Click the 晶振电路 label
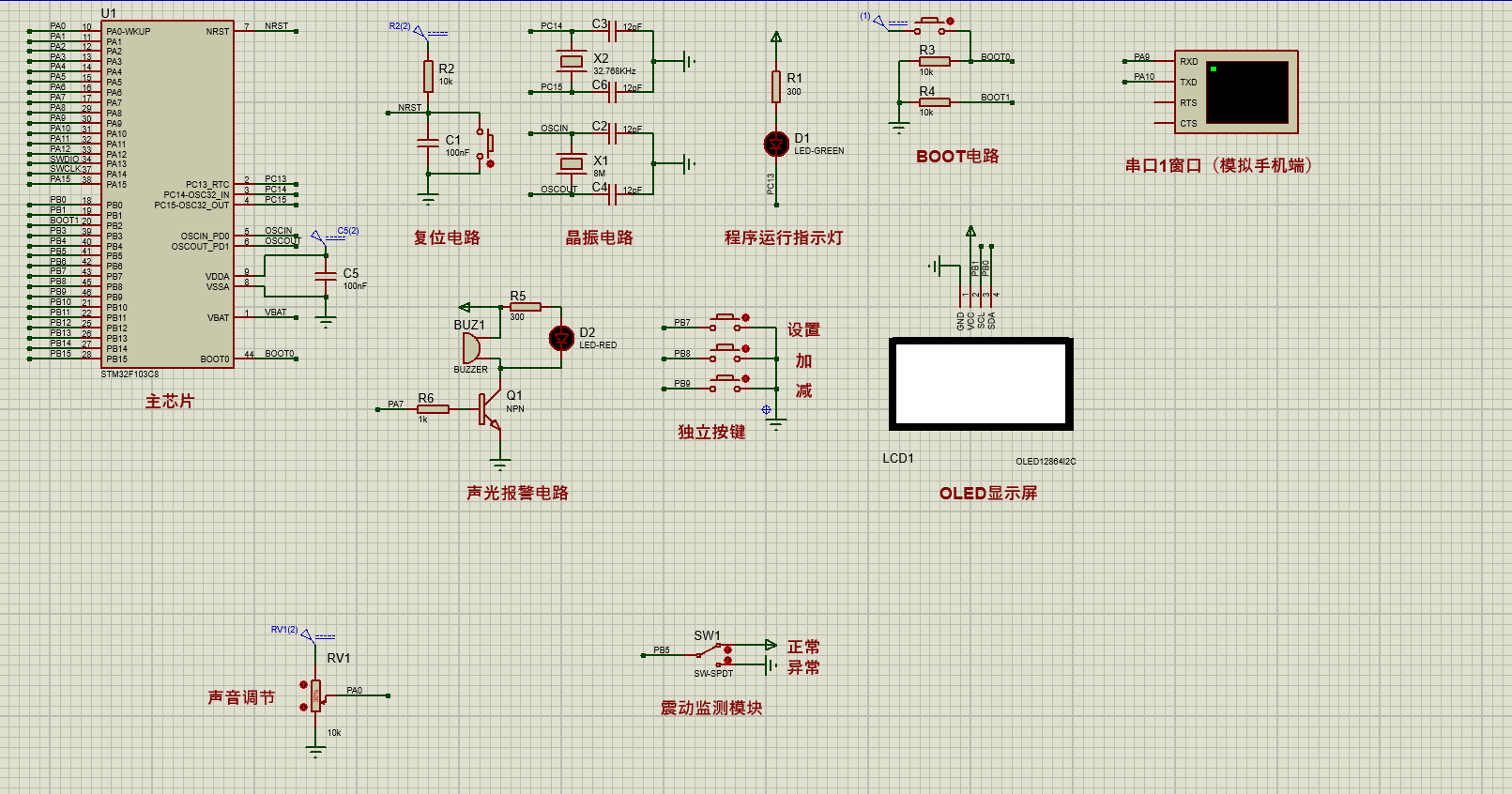This screenshot has height=794, width=1512. point(600,237)
